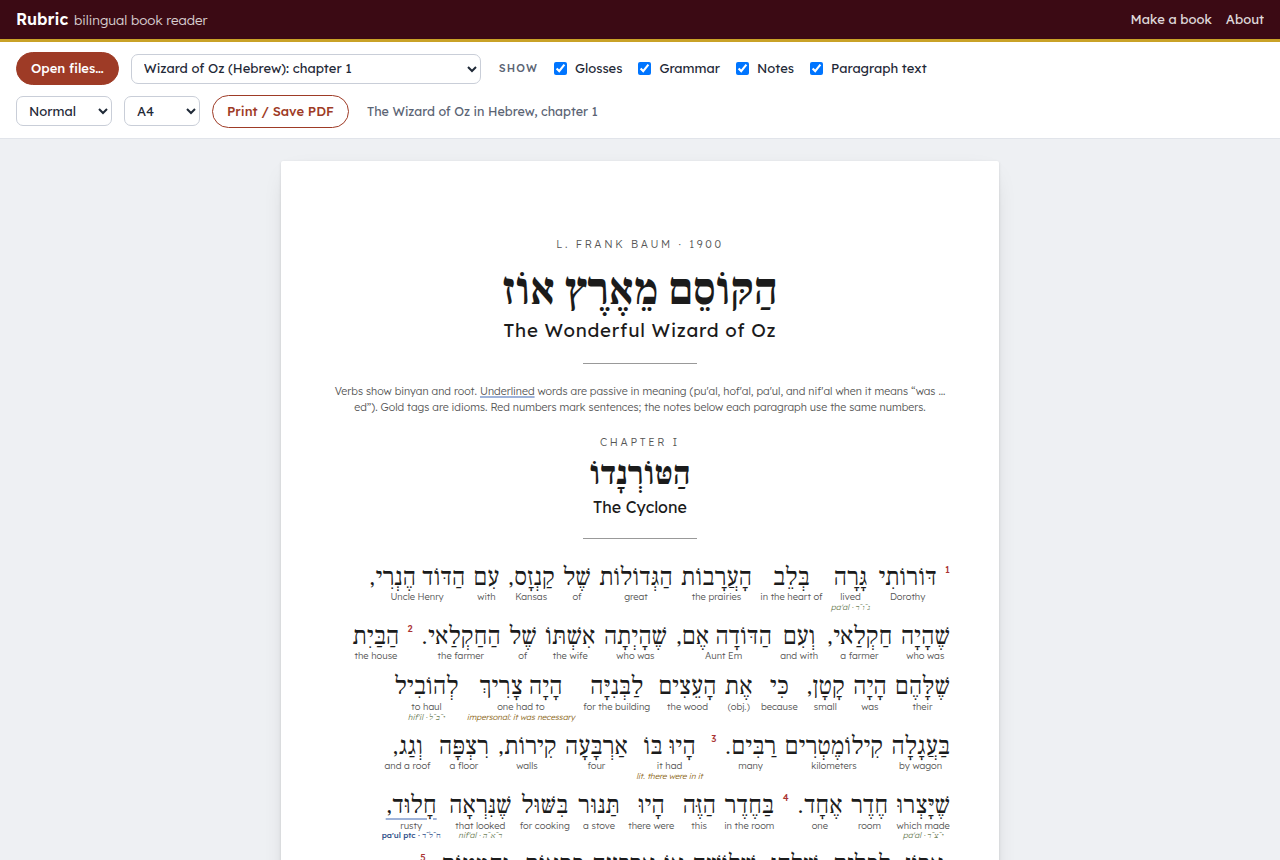Click the gloss 'Uncle Henry'
The height and width of the screenshot is (860, 1280).
(417, 597)
